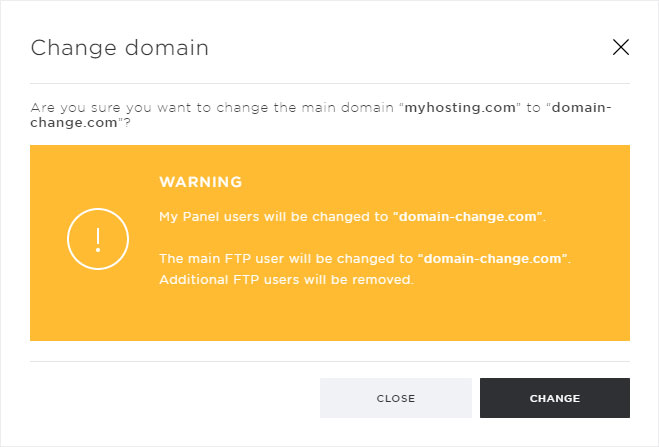
Task: Click the word "FTP" in Additional users line
Action: 246,279
